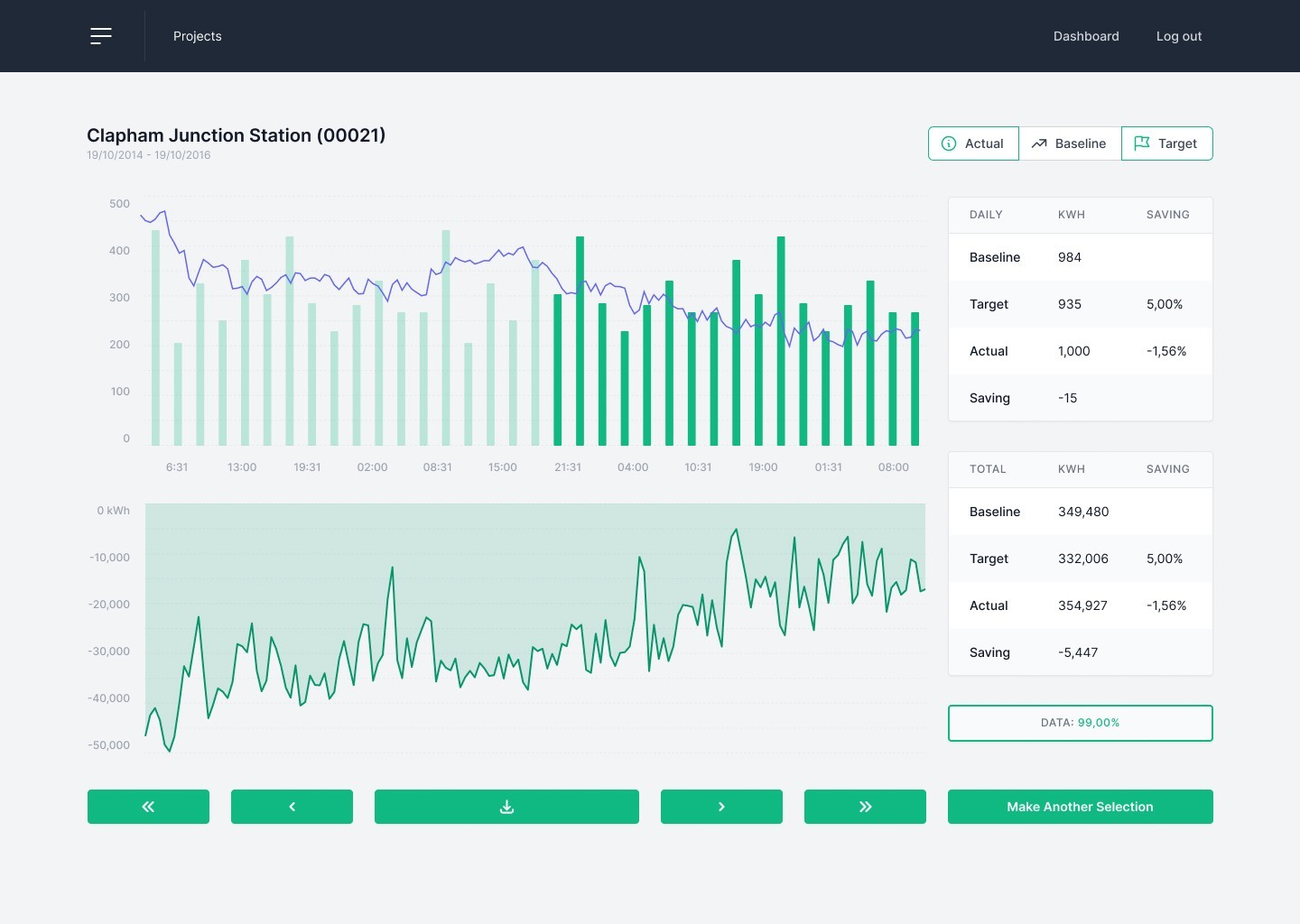Jump to last page with double-right arrows
This screenshot has width=1300, height=924.
[x=865, y=807]
